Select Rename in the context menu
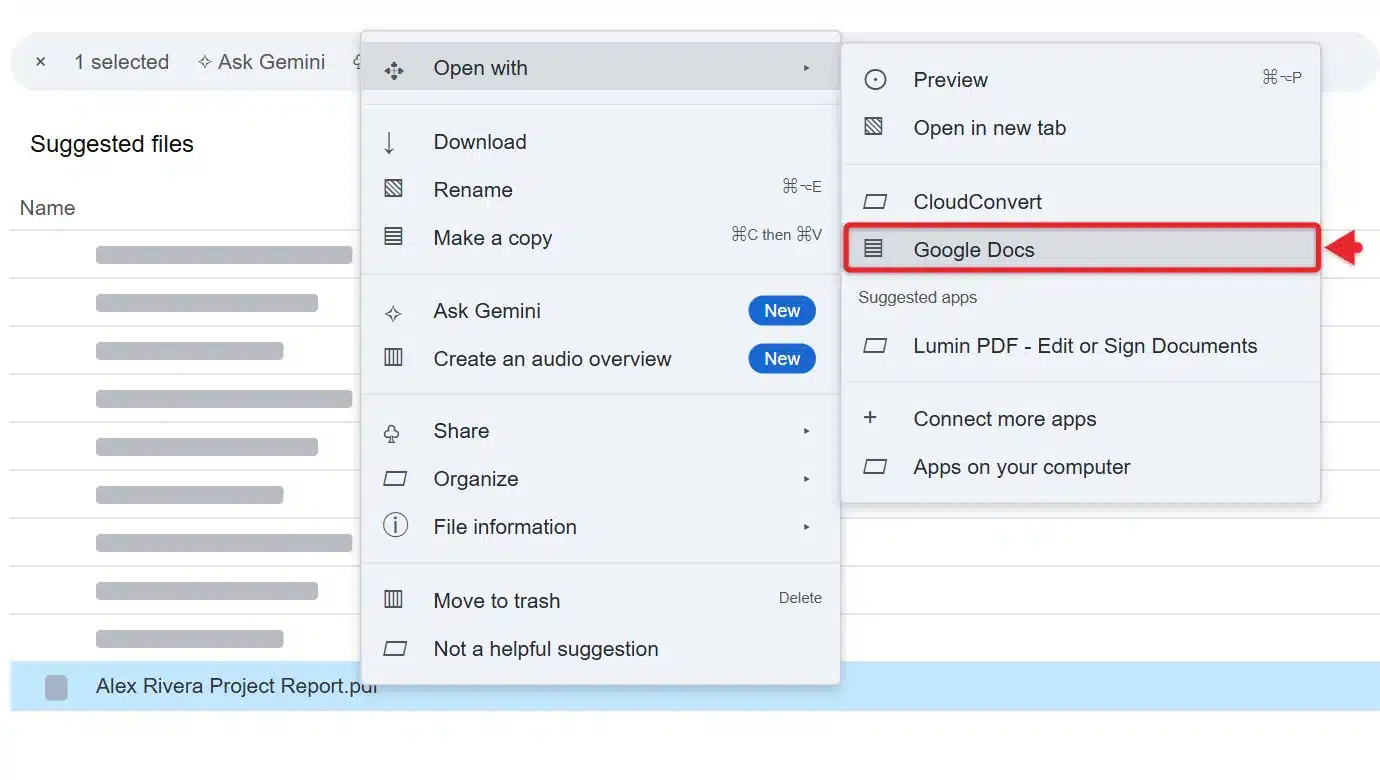 point(600,190)
